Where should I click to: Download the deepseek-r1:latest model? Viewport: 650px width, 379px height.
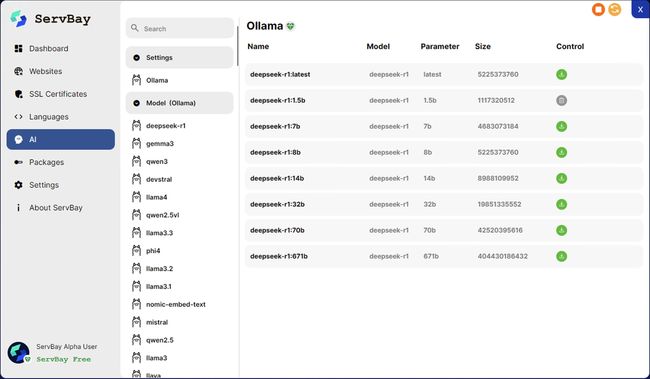click(x=561, y=75)
